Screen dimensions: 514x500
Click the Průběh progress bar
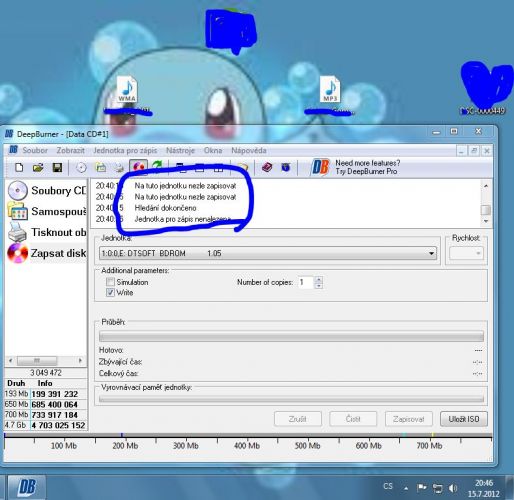[291, 336]
